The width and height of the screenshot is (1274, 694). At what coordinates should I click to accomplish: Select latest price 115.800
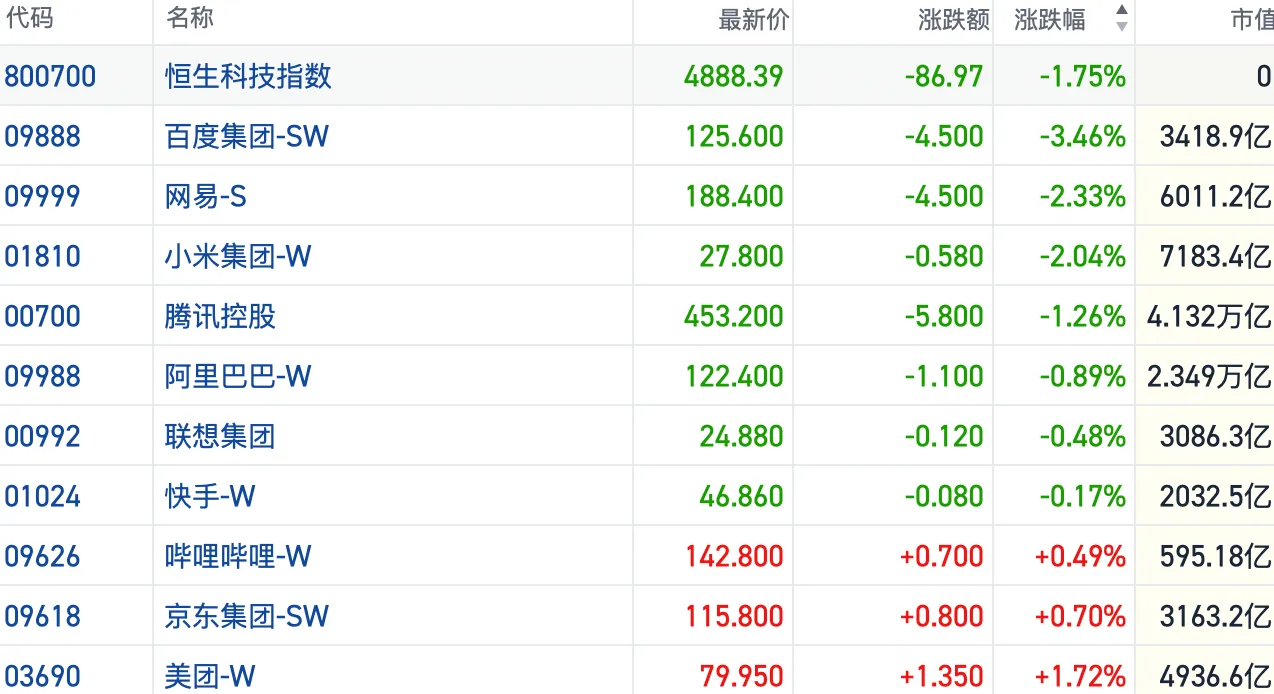pyautogui.click(x=734, y=616)
